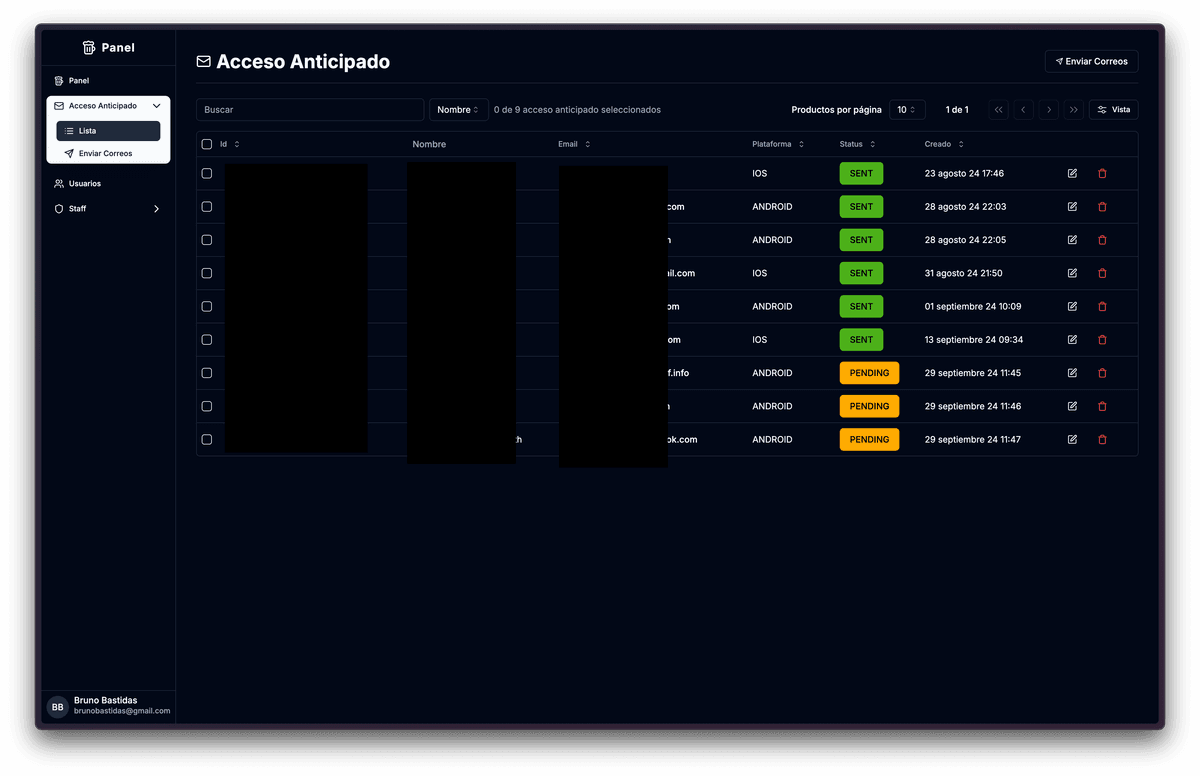Select Enviar Correos in the sidebar submenu
Image resolution: width=1200 pixels, height=776 pixels.
pyautogui.click(x=105, y=154)
